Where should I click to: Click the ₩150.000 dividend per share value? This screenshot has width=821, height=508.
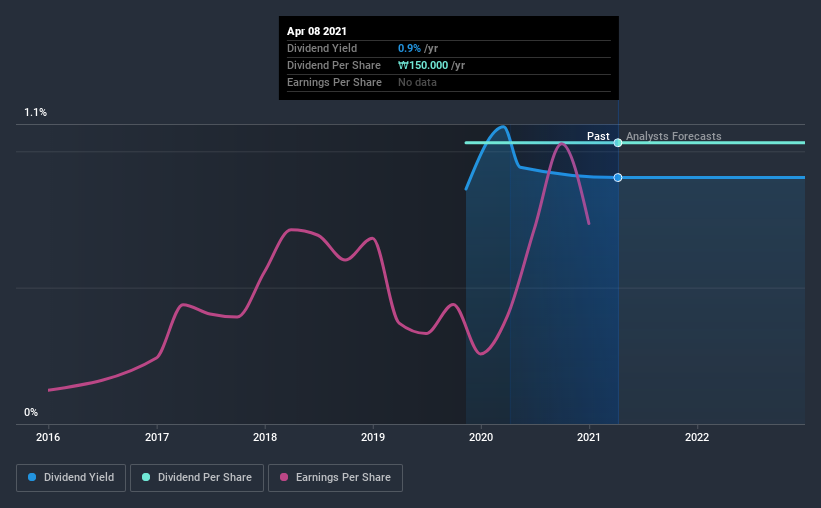click(x=423, y=65)
